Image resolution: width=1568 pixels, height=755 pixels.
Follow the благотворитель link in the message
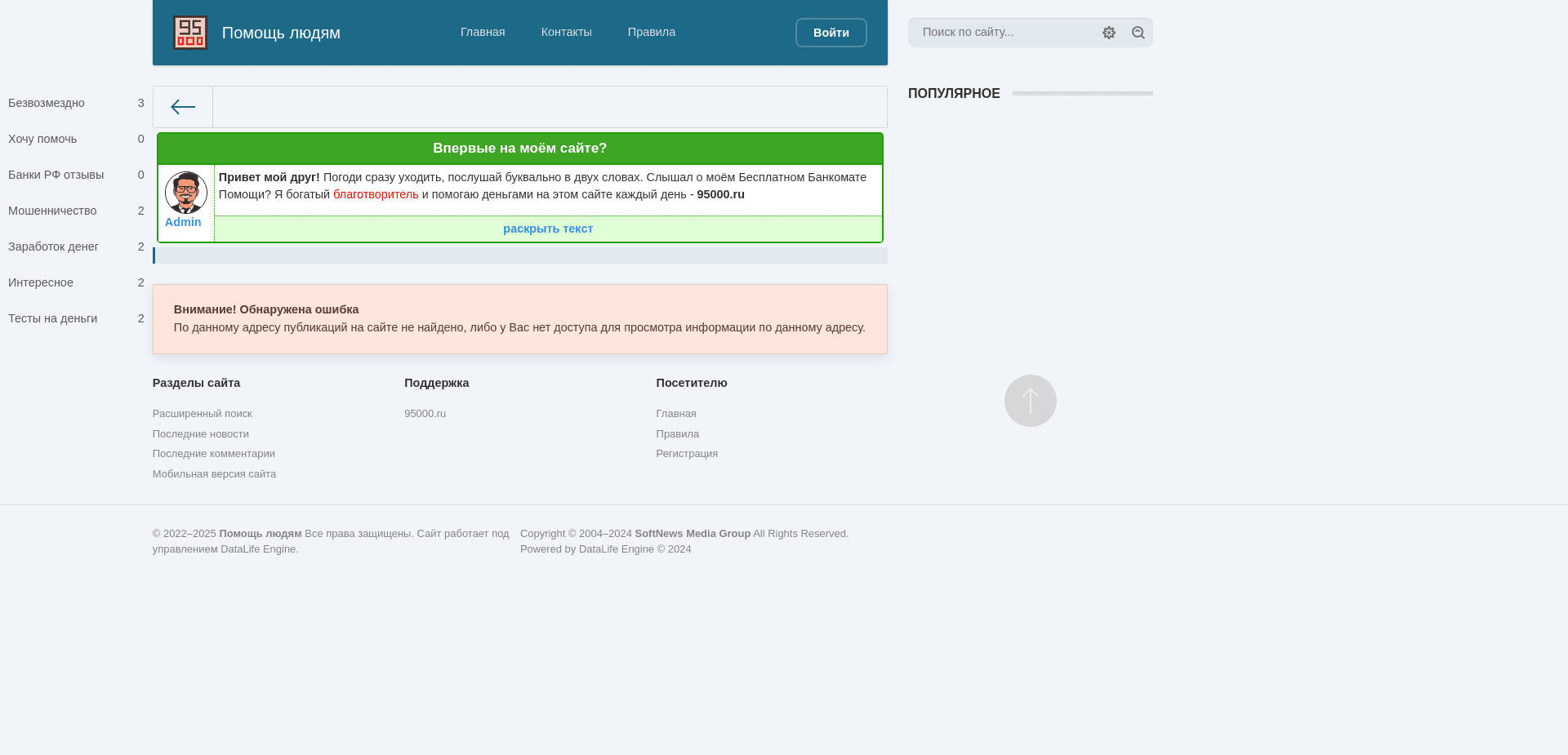(375, 194)
